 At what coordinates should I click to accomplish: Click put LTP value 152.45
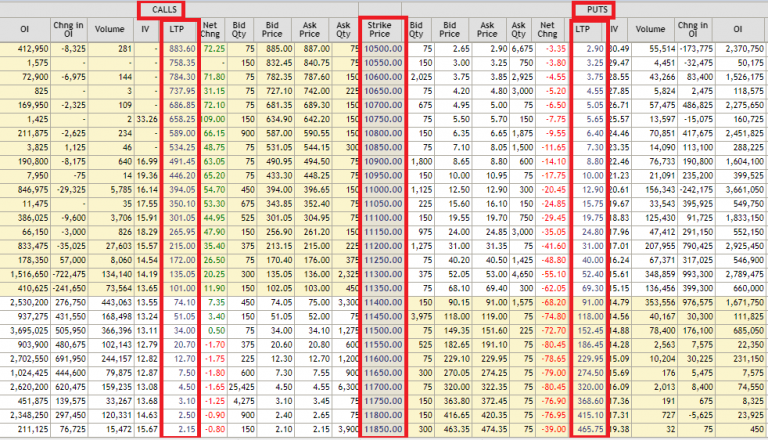click(x=590, y=331)
